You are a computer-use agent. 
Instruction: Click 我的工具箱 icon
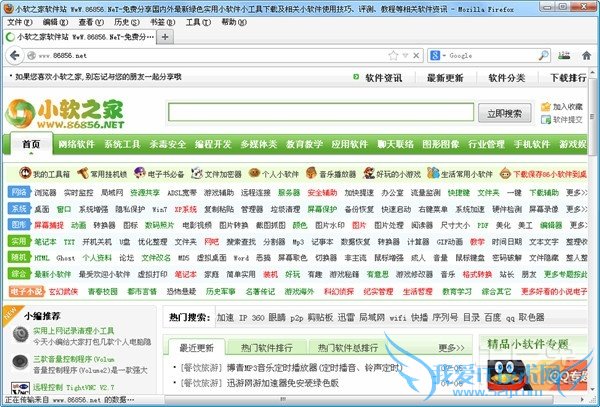click(x=25, y=173)
